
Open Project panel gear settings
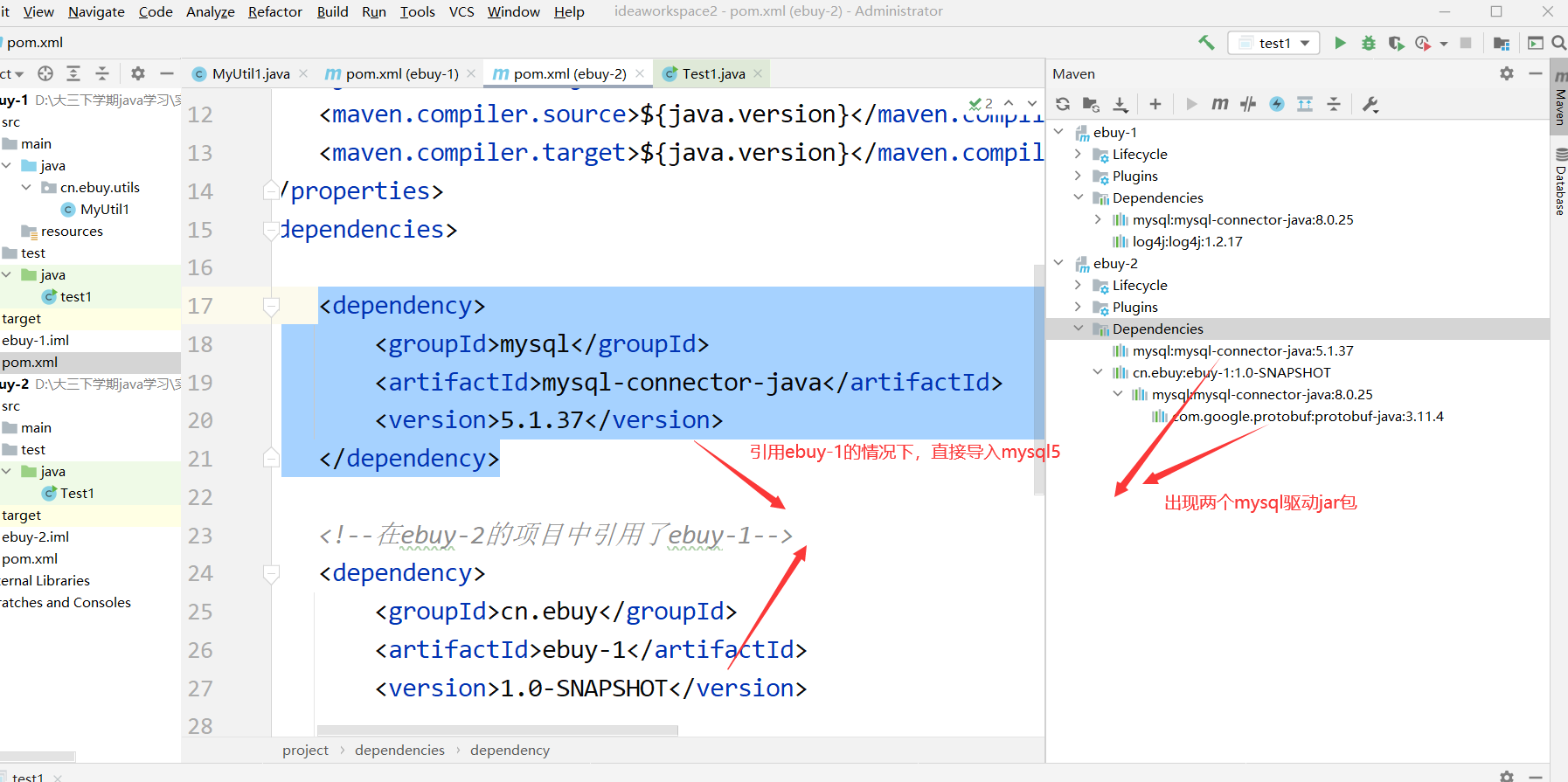point(138,73)
